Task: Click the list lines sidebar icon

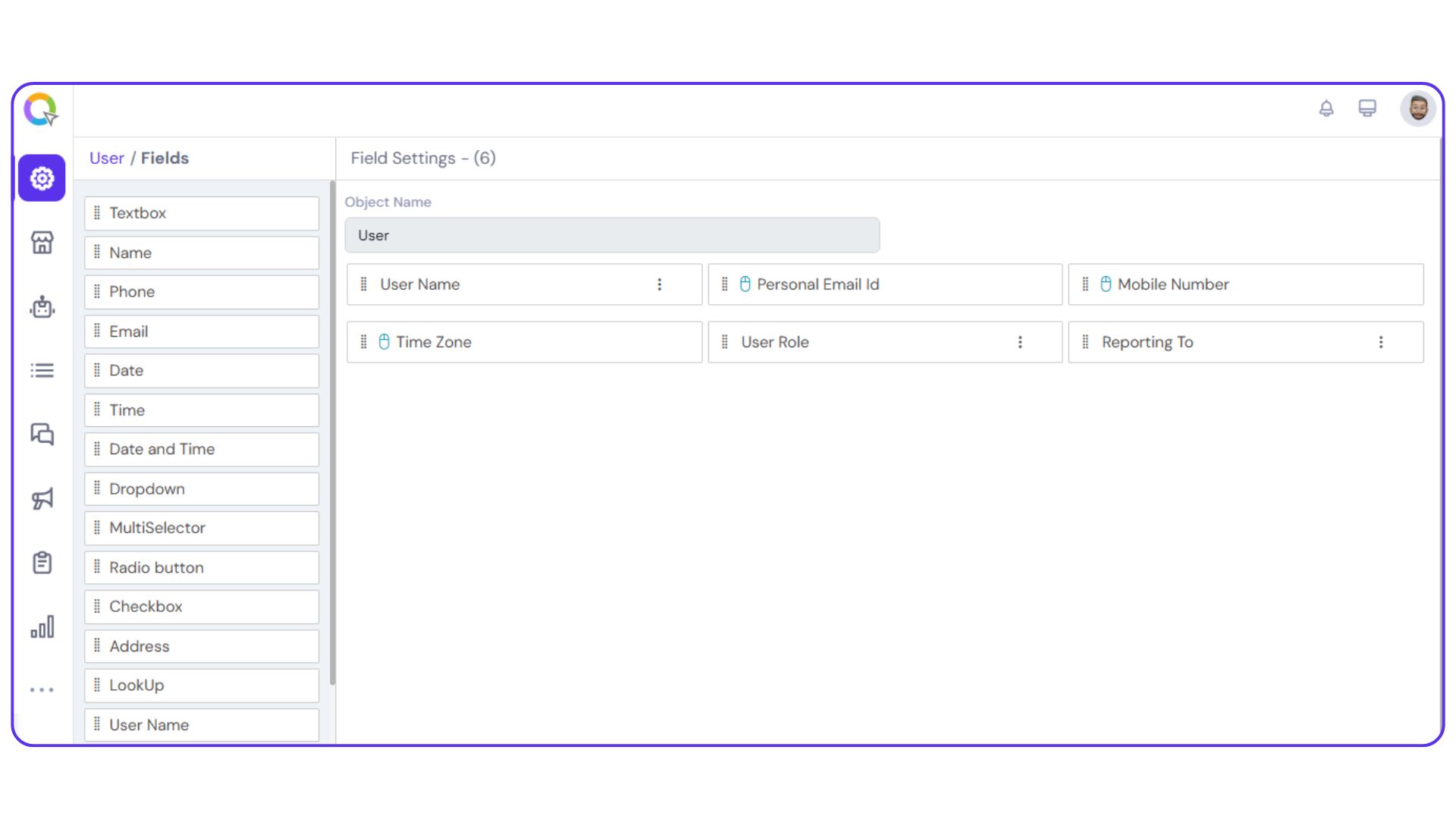Action: click(42, 370)
